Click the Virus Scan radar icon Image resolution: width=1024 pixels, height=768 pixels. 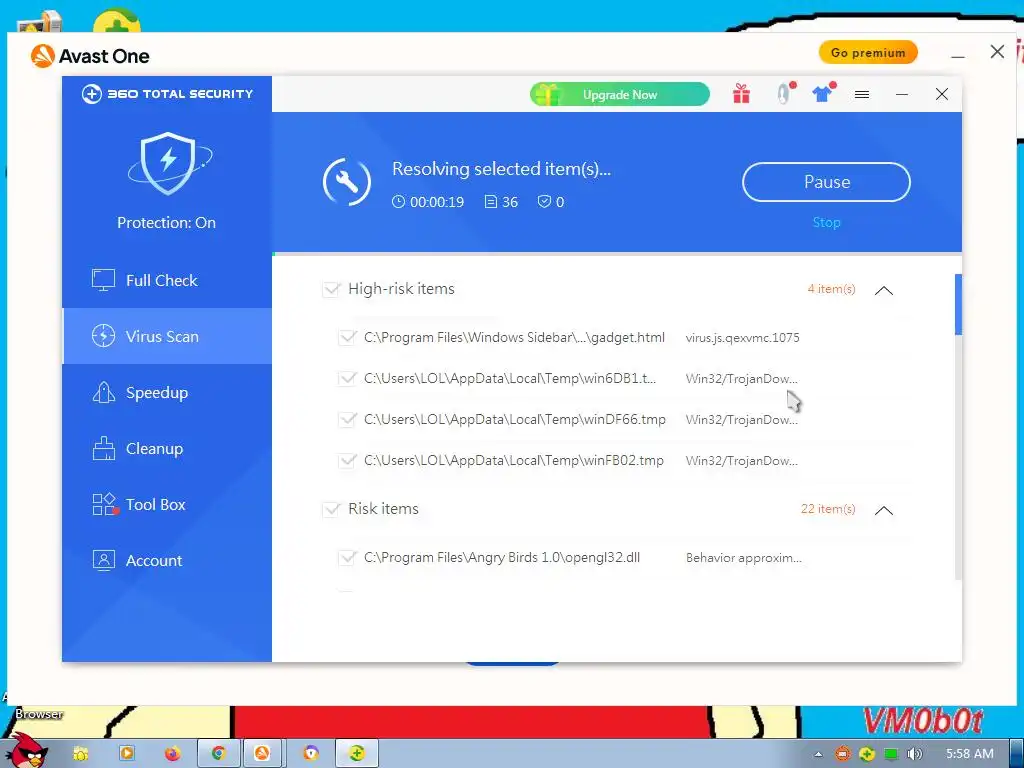[103, 336]
